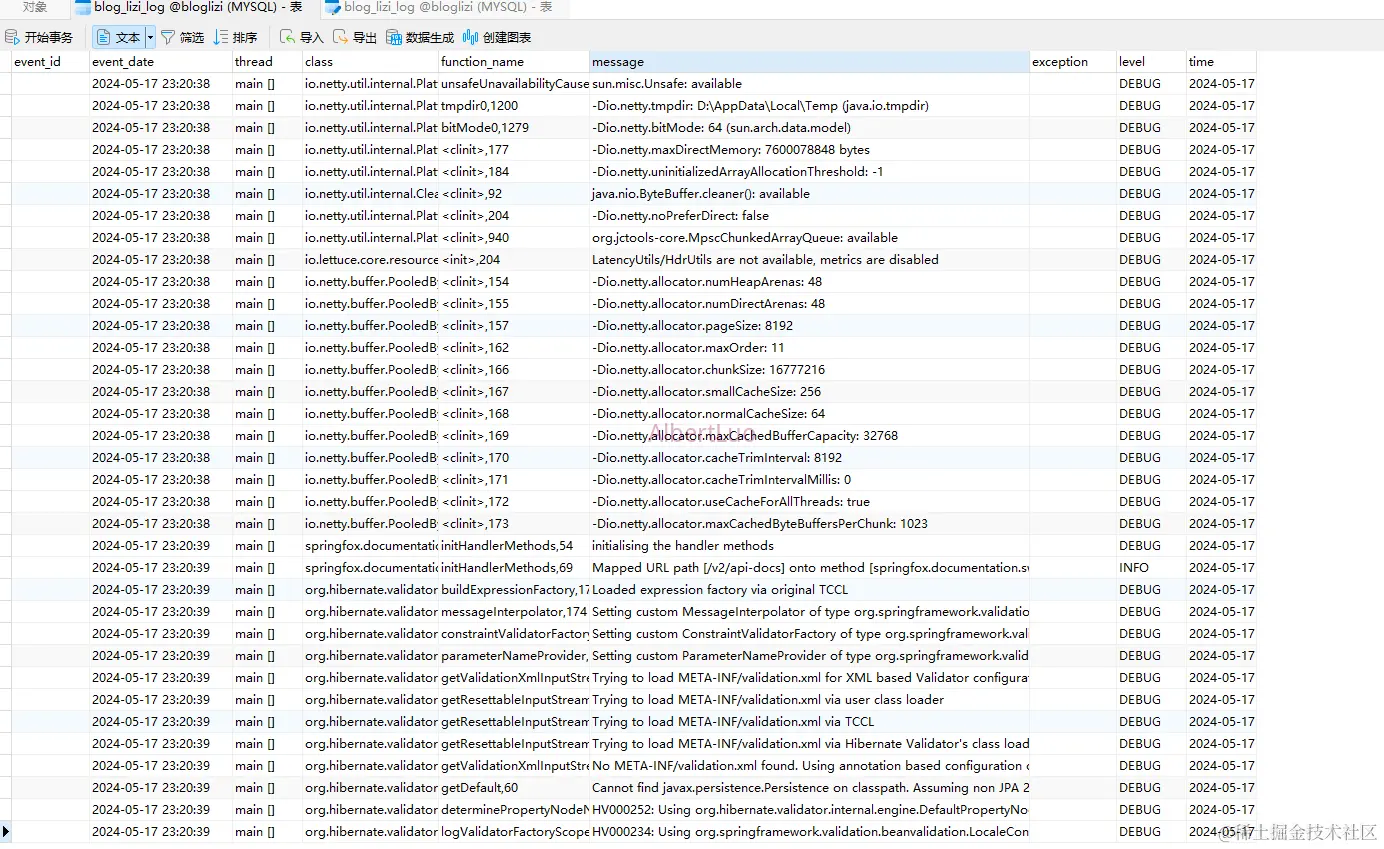Click the 'determinePropertyNodeN' function_name cell

coord(514,810)
